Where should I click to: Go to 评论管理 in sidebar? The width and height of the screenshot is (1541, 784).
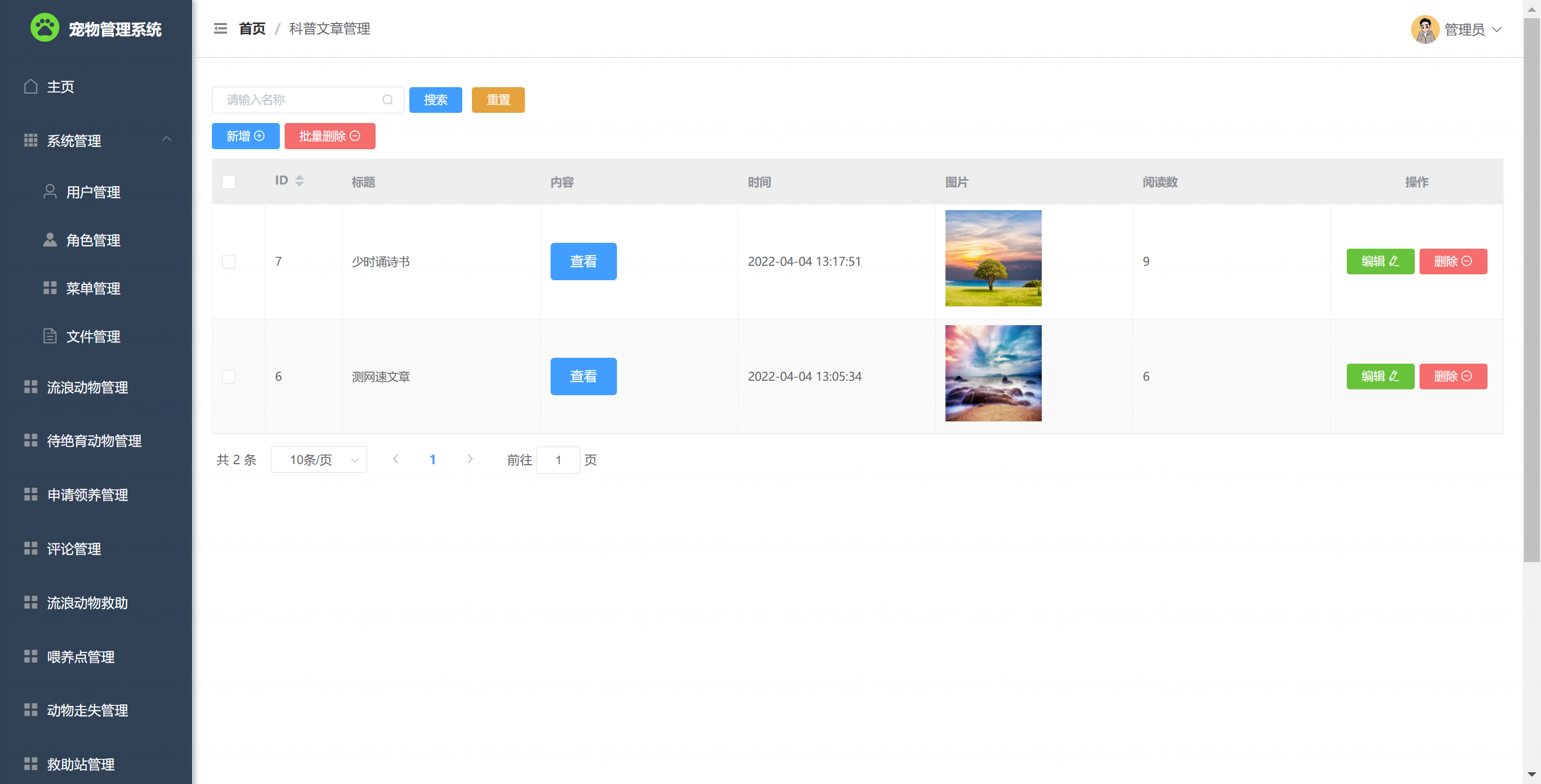click(x=74, y=549)
